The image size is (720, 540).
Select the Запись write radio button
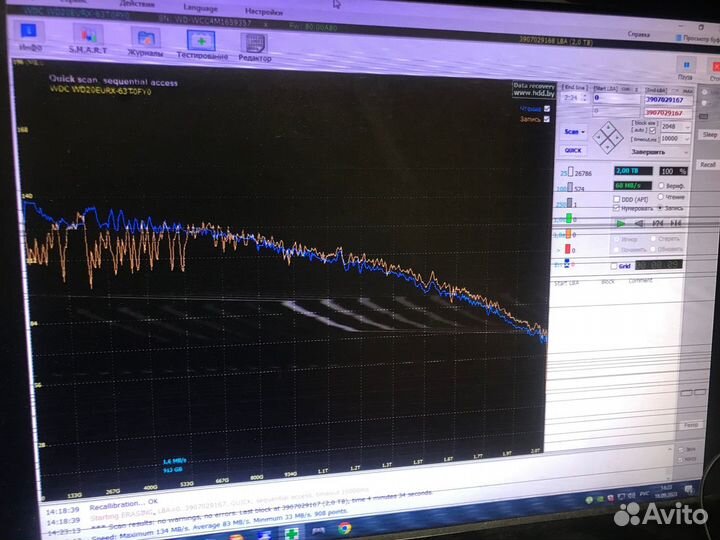click(x=658, y=208)
